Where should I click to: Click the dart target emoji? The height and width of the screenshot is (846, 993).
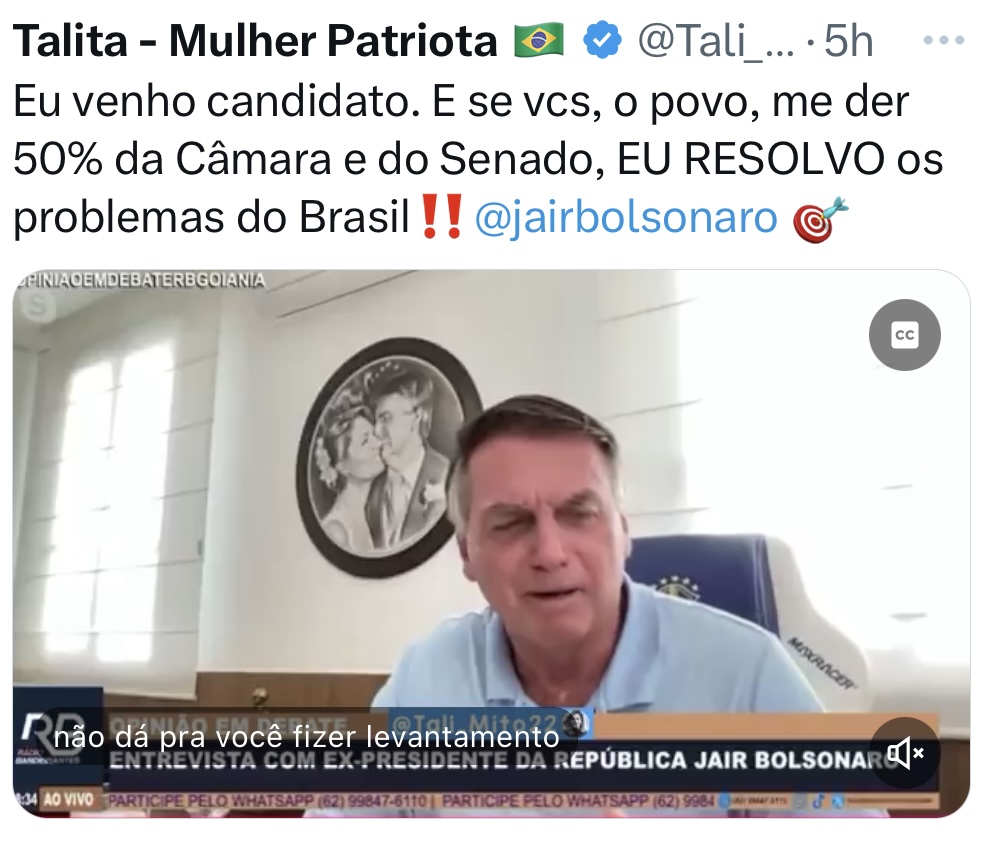coord(821,219)
